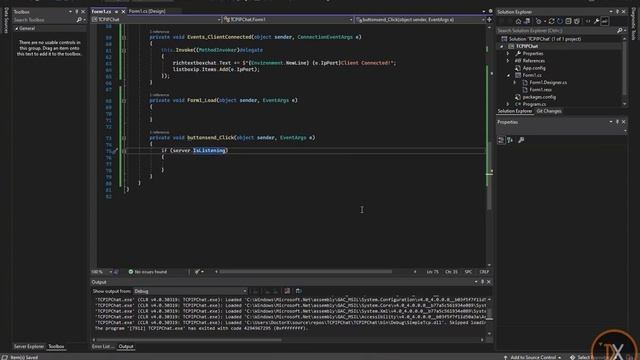Image resolution: width=640 pixels, height=360 pixels.
Task: Sync with Active Document in Solution Explorer
Action: point(551,21)
